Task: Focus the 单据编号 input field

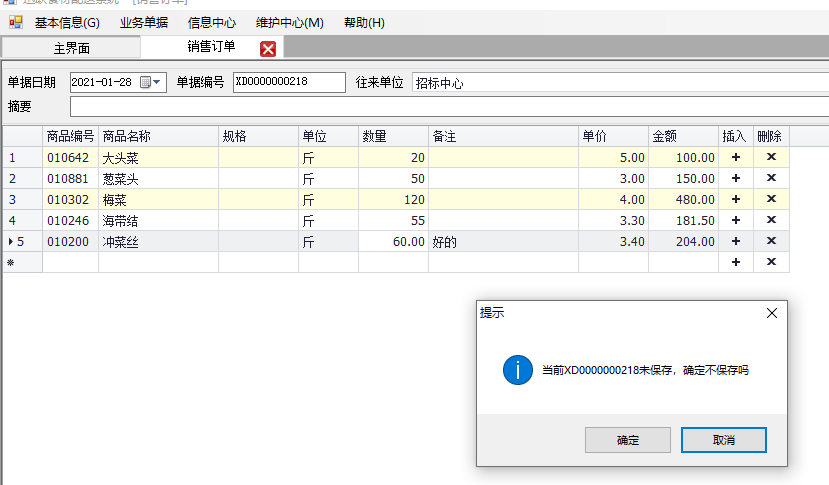Action: 289,82
